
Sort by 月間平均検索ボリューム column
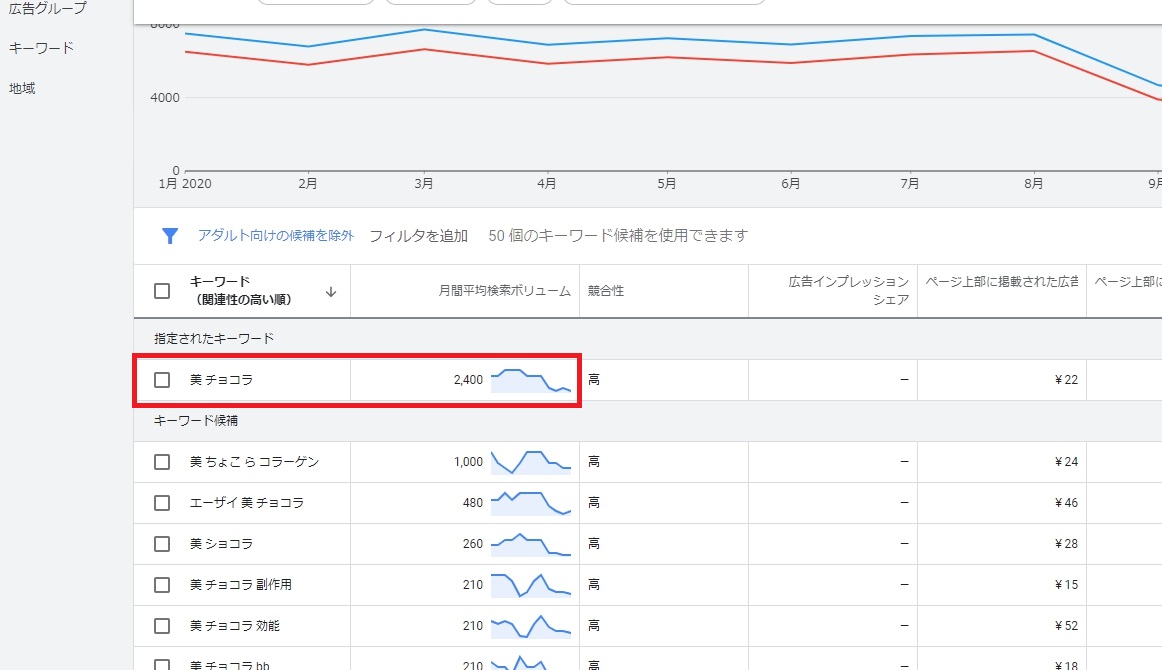504,291
